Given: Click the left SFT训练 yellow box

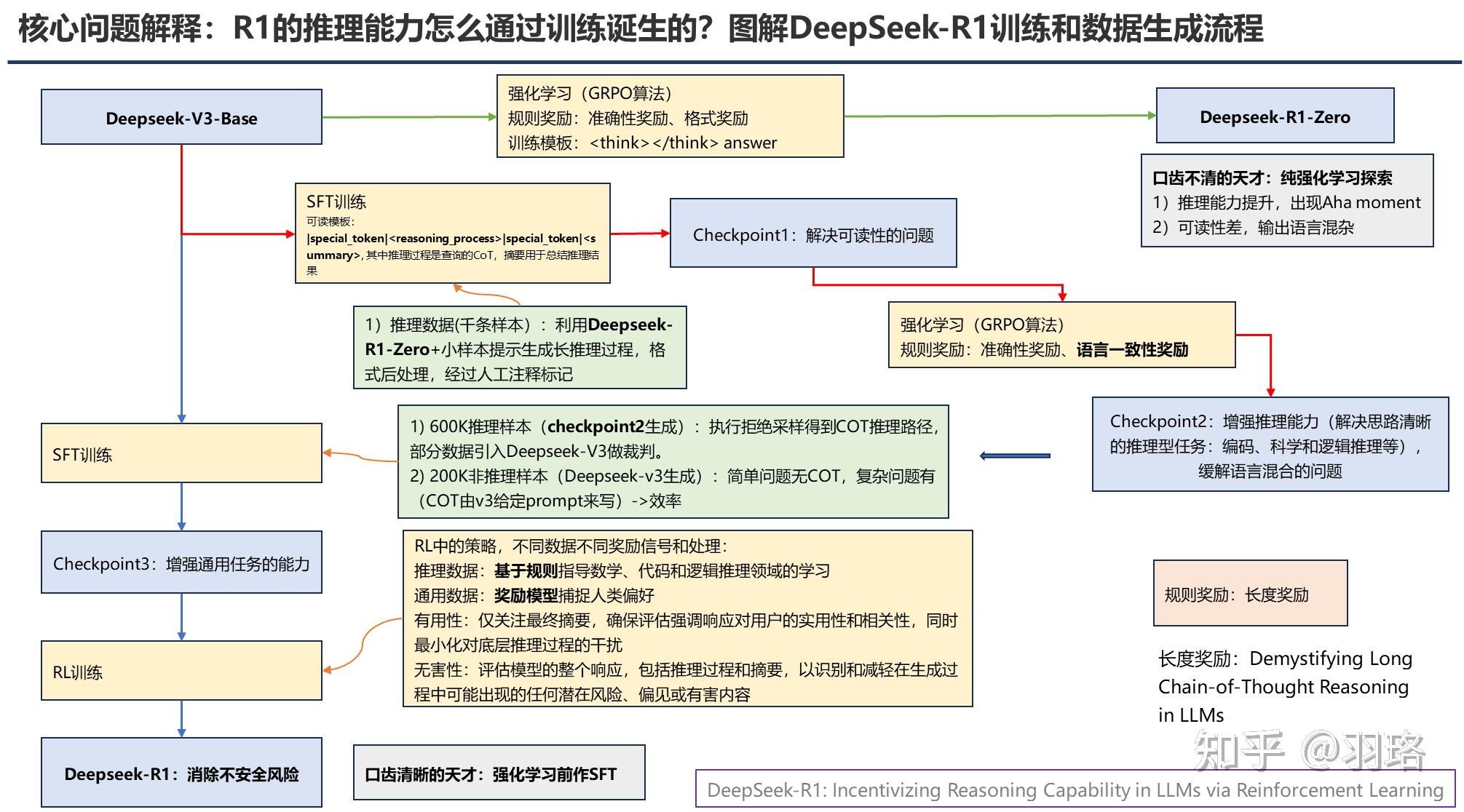Looking at the screenshot, I should [181, 452].
